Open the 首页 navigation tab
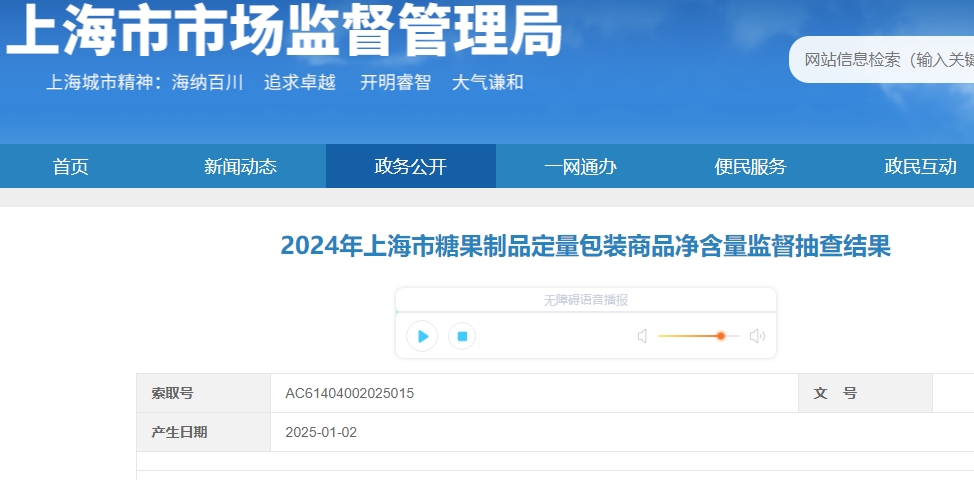 pos(71,167)
